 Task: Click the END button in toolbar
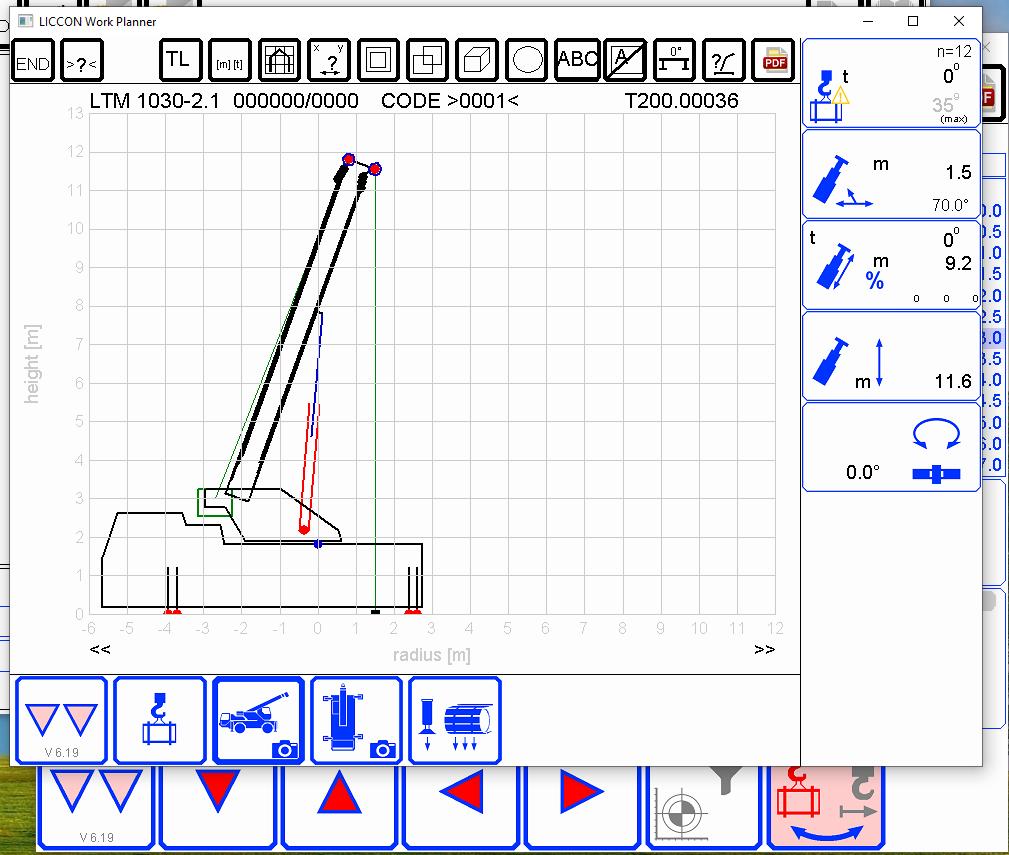(32, 60)
